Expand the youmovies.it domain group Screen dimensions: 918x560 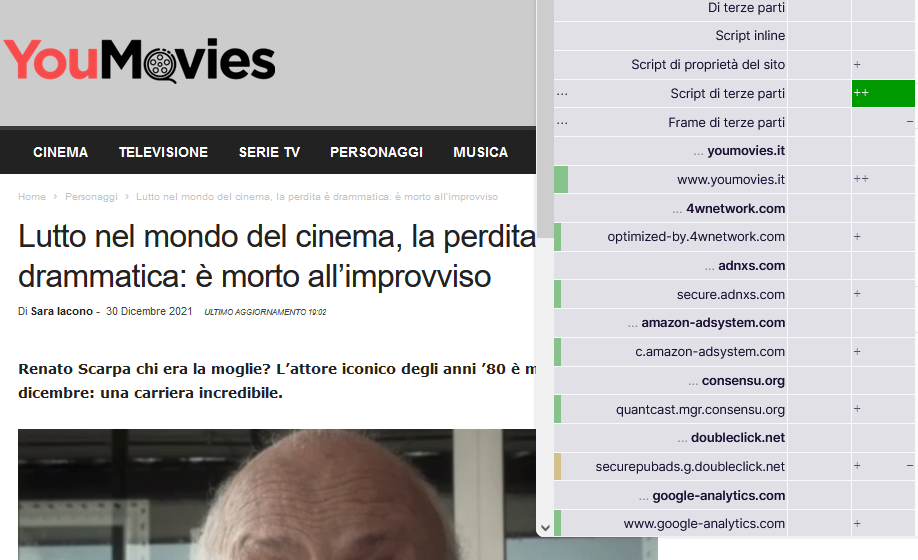pos(739,151)
